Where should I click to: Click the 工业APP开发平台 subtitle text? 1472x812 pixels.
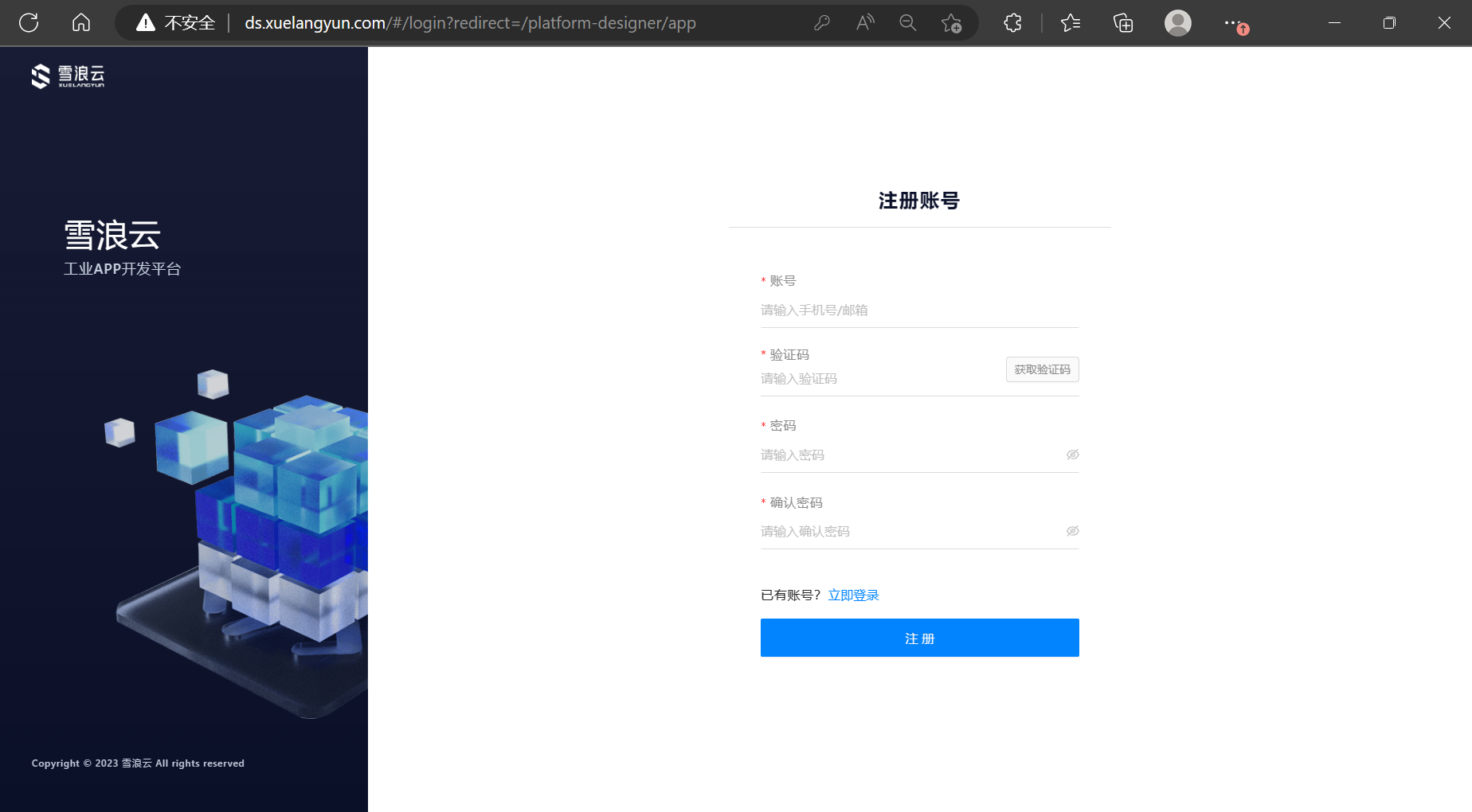click(123, 269)
